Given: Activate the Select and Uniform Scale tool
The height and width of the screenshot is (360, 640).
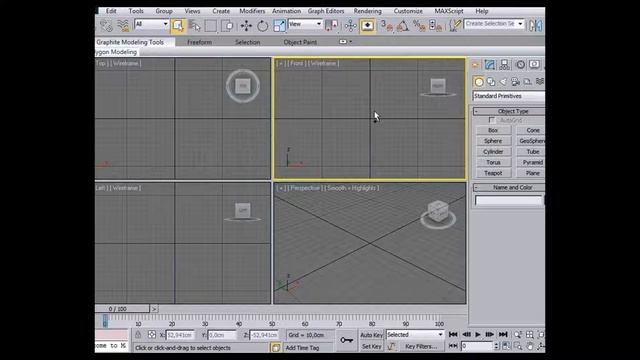Looking at the screenshot, I should pyautogui.click(x=279, y=26).
